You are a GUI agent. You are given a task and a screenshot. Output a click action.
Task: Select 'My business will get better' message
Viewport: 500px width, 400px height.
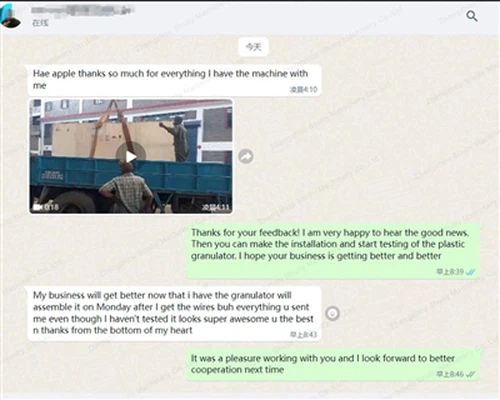tap(174, 313)
